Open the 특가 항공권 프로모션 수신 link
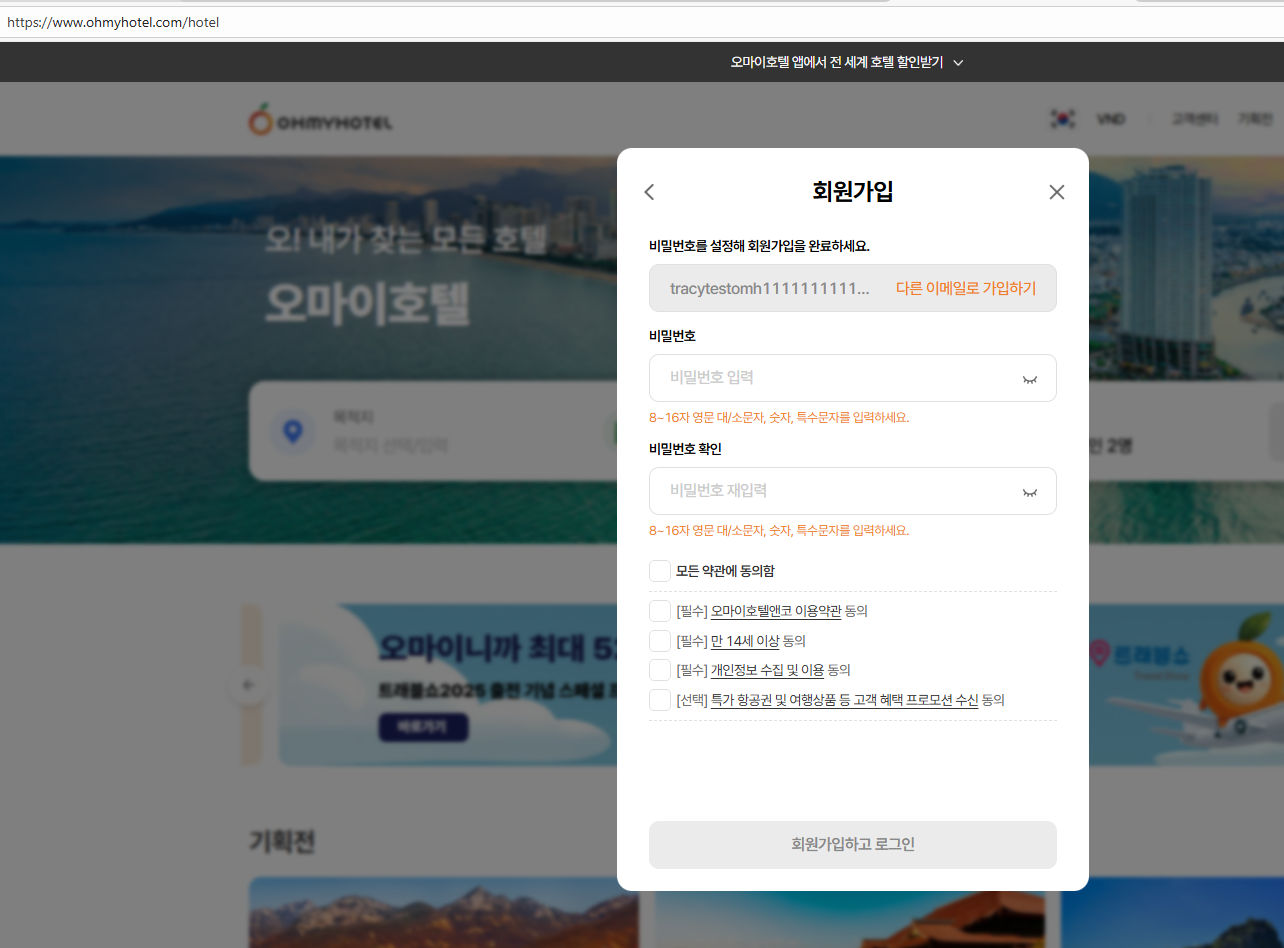Screen dimensions: 1284x948 click(844, 700)
